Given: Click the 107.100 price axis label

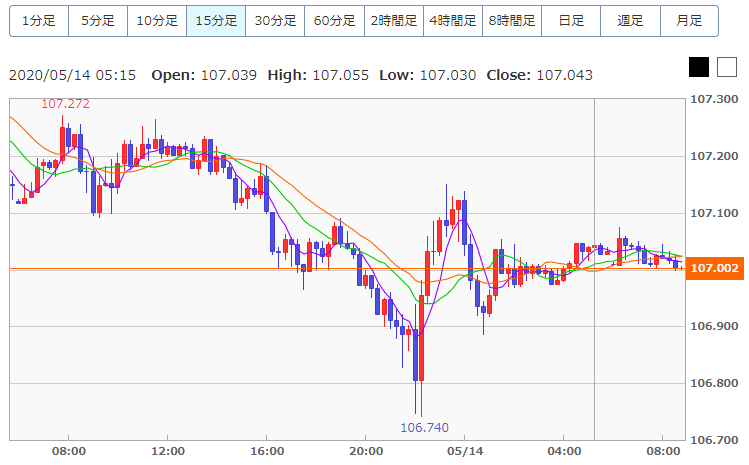Looking at the screenshot, I should tap(714, 213).
